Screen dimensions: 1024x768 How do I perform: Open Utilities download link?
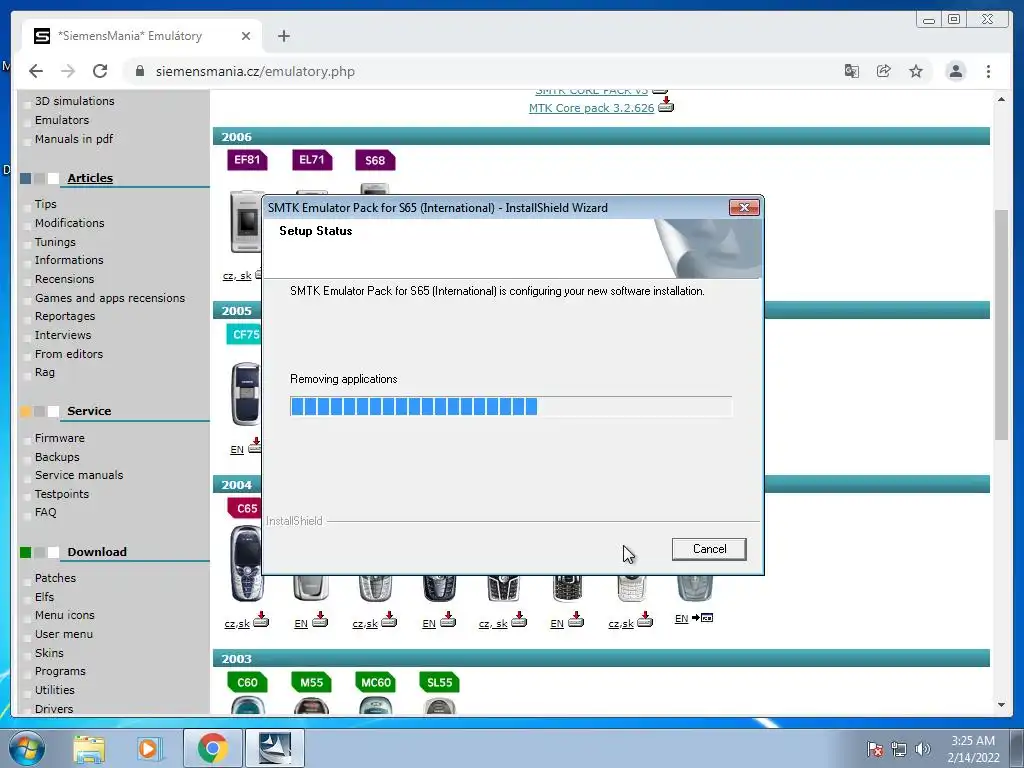tap(54, 690)
